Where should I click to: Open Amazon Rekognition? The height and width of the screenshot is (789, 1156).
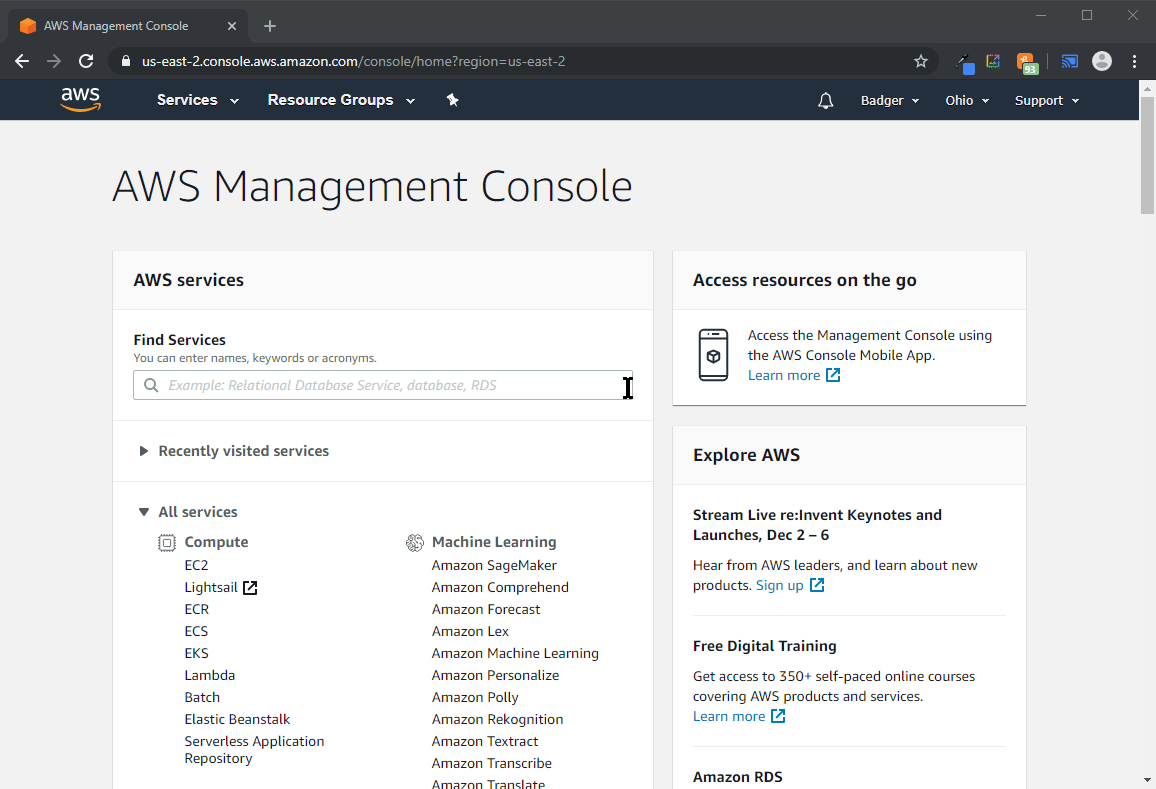(498, 720)
